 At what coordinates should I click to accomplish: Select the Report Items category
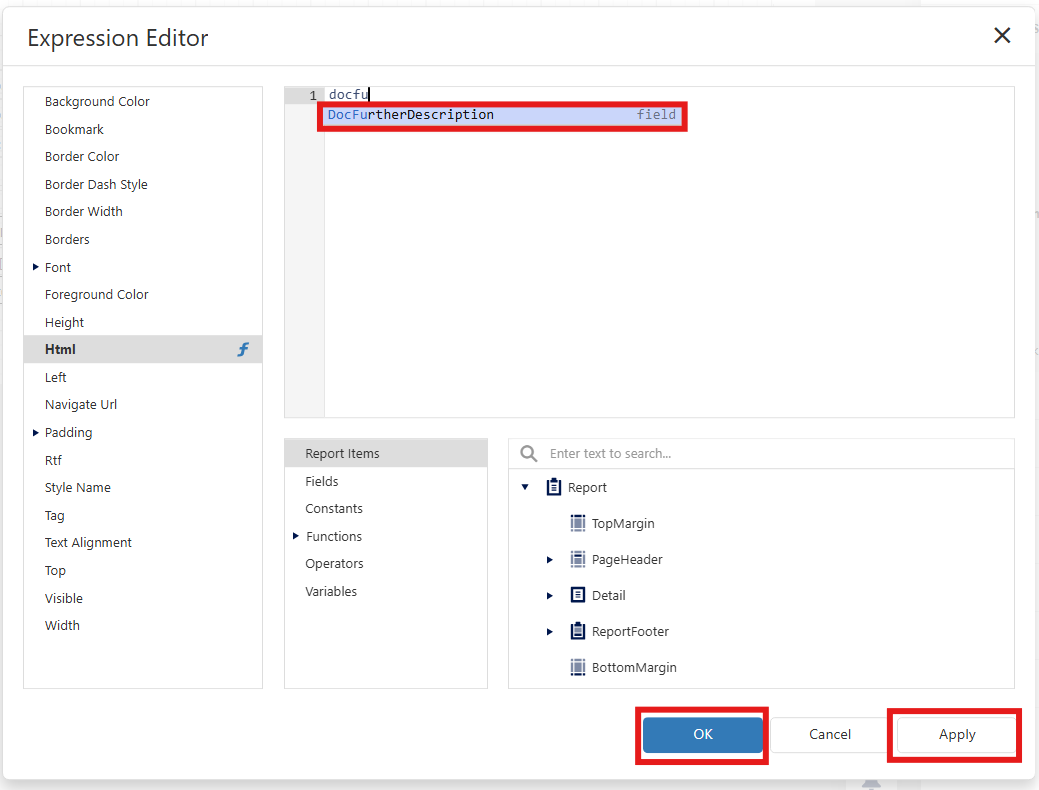(386, 453)
